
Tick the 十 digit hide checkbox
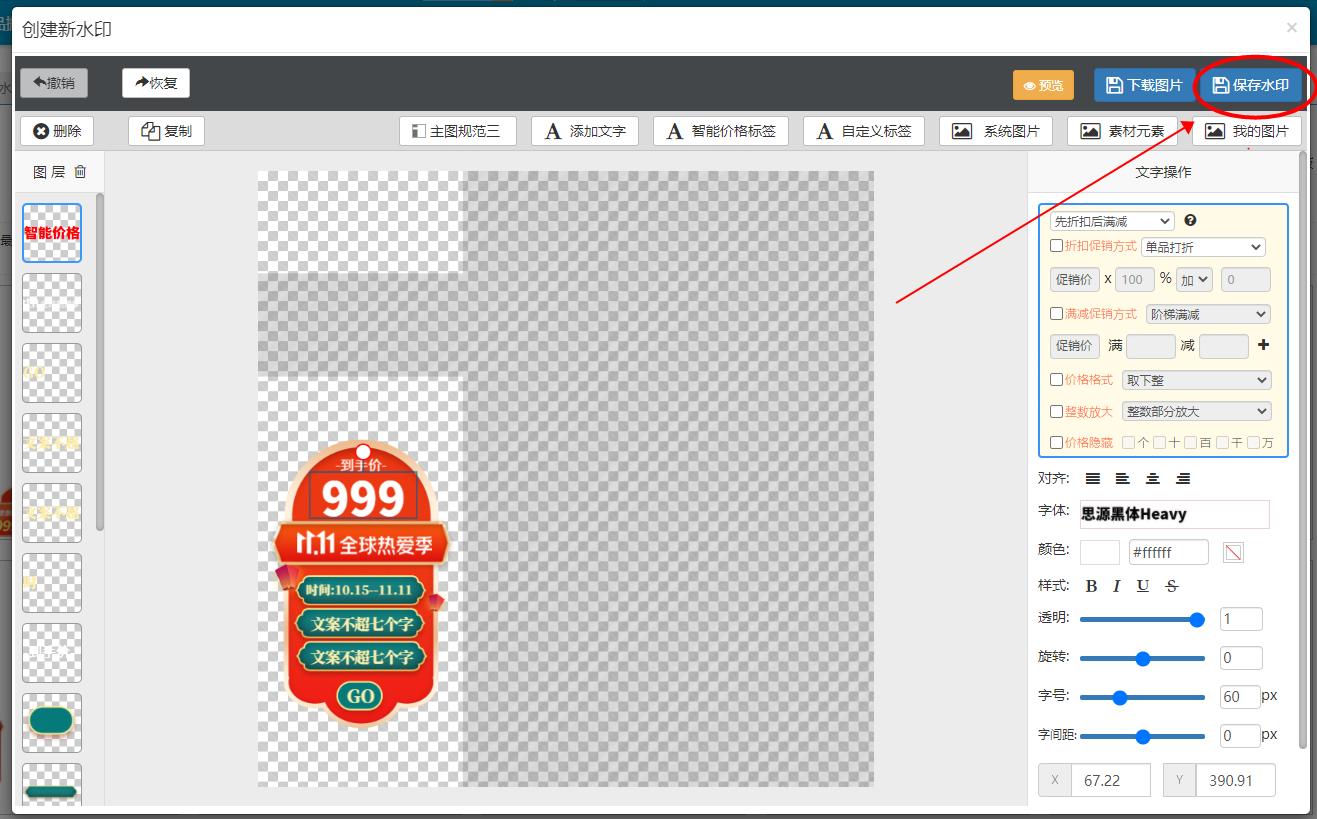coord(1159,442)
